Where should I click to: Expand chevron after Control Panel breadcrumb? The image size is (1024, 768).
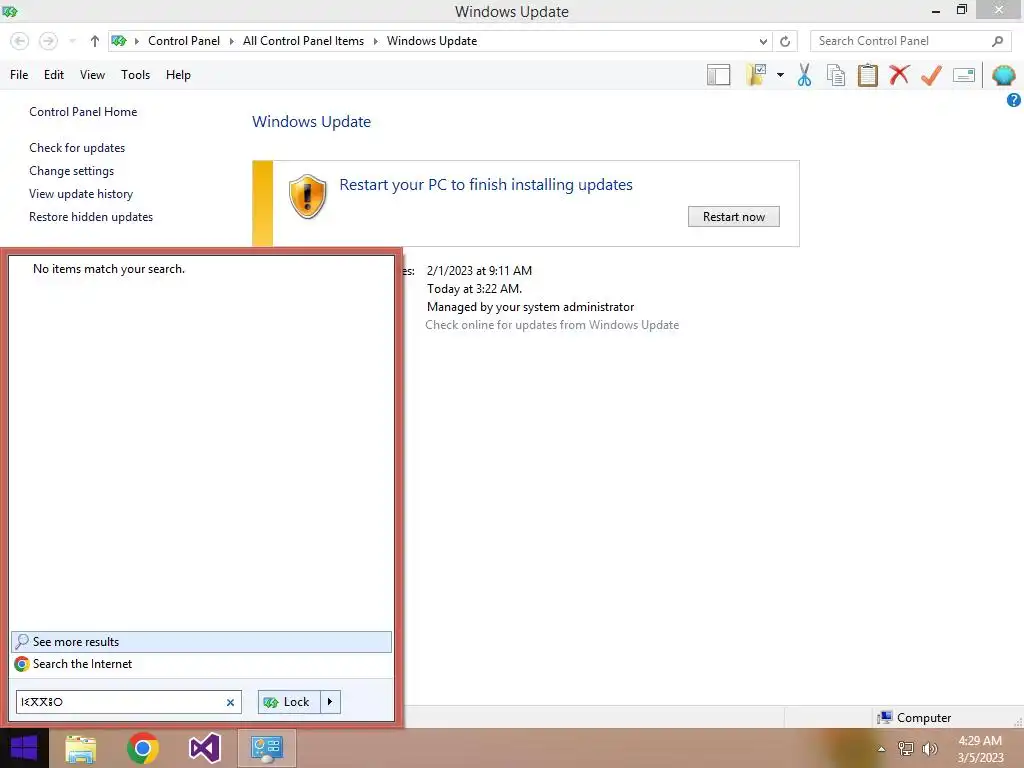pyautogui.click(x=231, y=41)
